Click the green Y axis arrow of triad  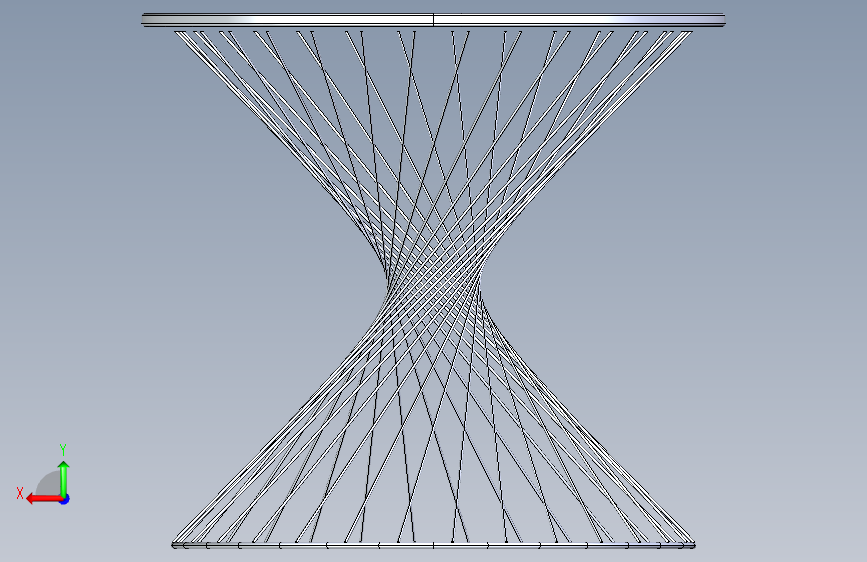point(64,478)
